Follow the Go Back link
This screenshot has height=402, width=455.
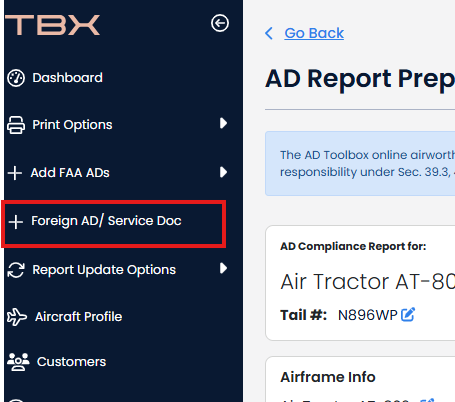314,33
